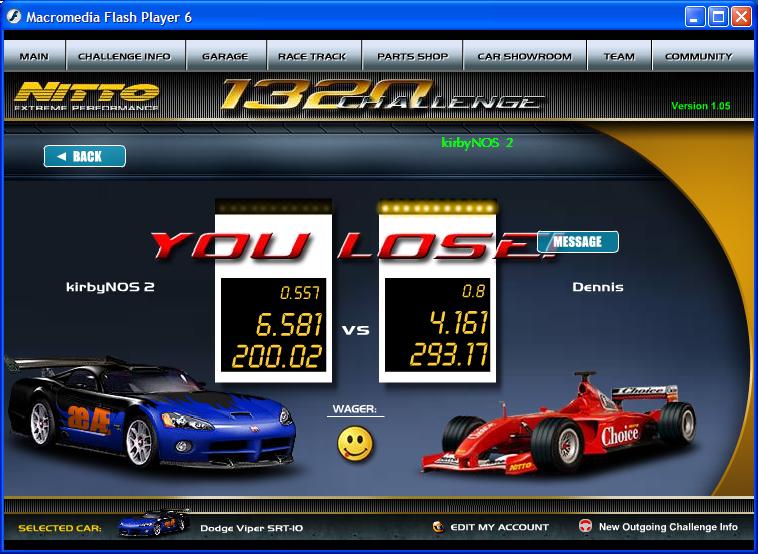Close the Flash Player window

[741, 17]
